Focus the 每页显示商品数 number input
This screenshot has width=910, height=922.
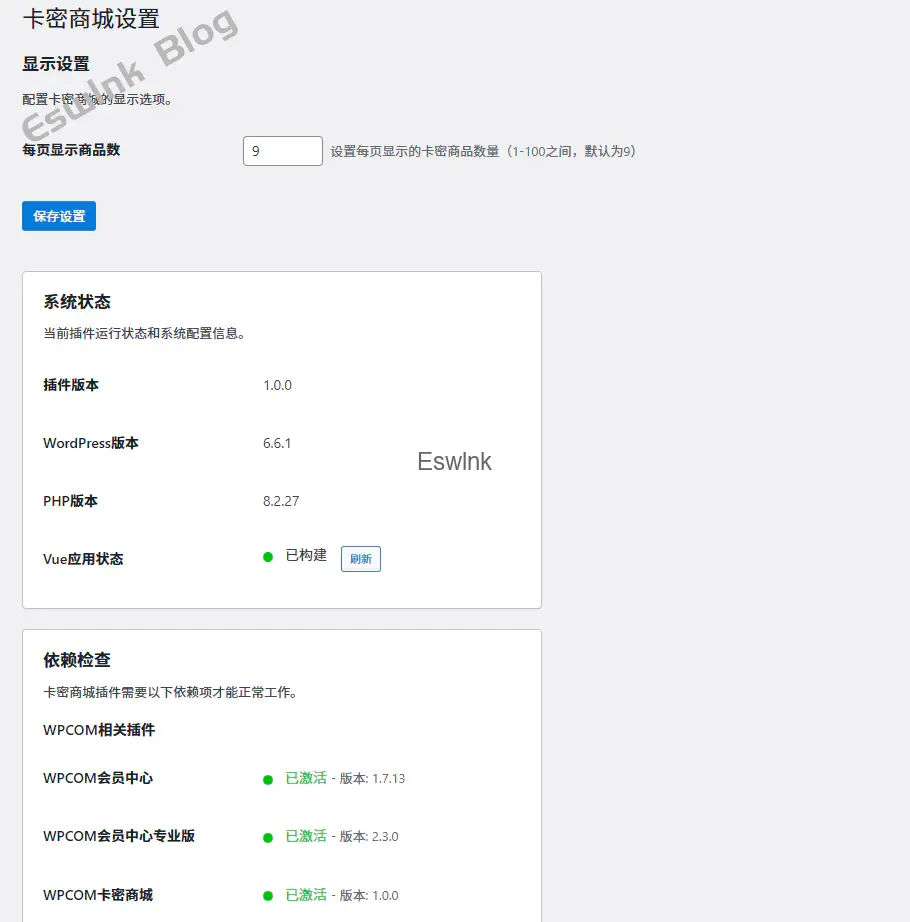282,151
